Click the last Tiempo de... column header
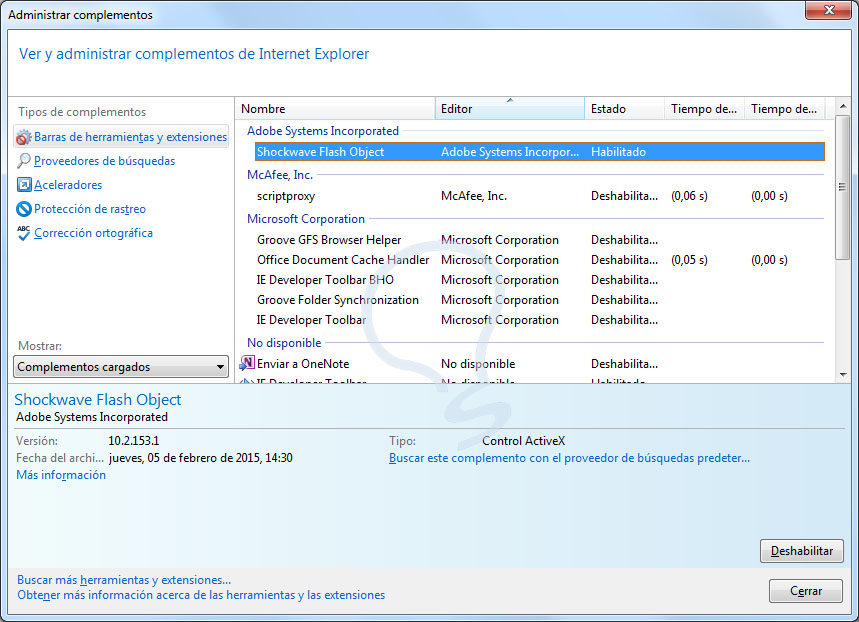The height and width of the screenshot is (622, 859). tap(784, 109)
